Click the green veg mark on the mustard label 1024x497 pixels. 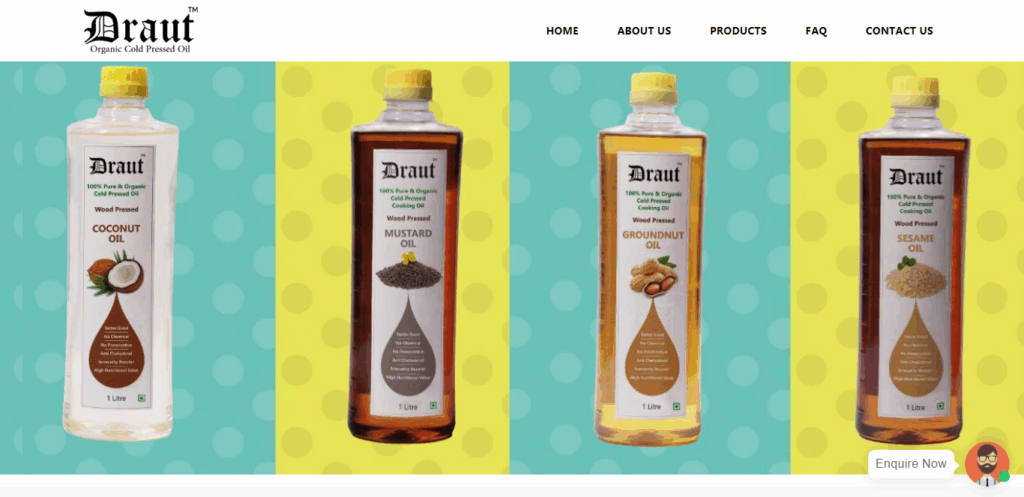click(x=432, y=406)
